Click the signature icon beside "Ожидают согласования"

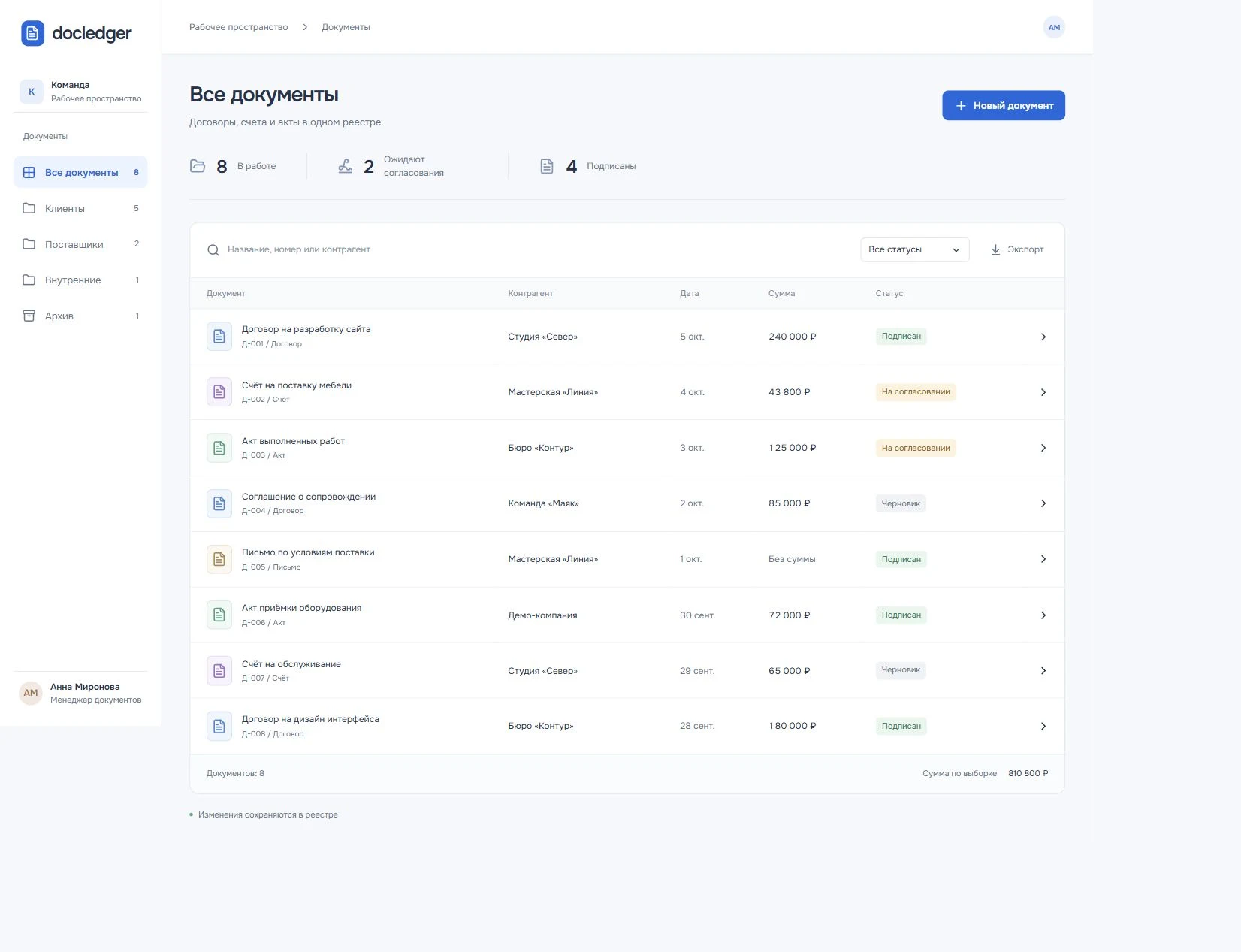[x=346, y=166]
